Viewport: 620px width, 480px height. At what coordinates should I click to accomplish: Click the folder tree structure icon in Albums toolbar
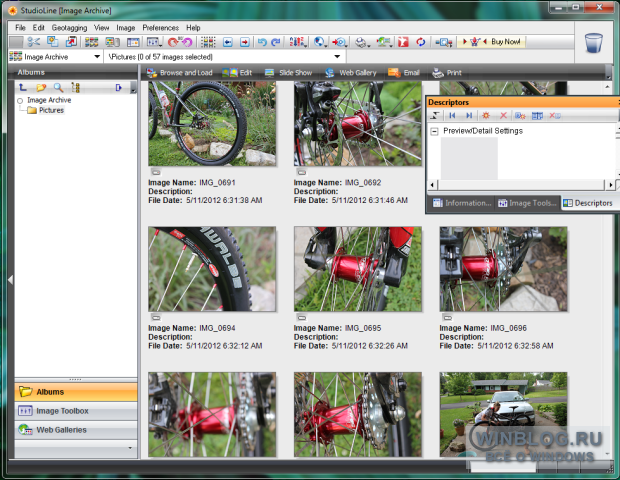[76, 87]
